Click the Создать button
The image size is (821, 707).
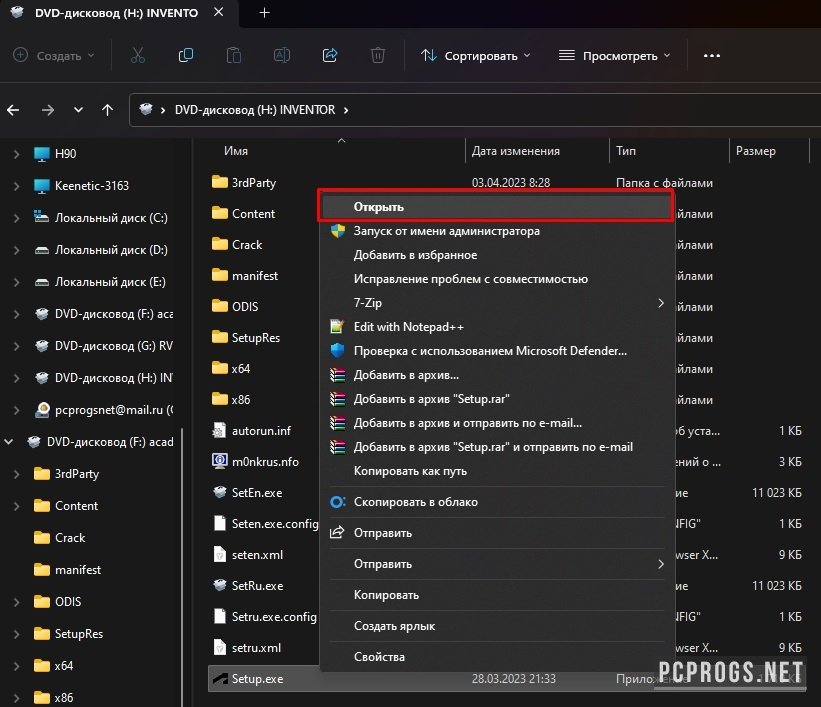click(54, 56)
